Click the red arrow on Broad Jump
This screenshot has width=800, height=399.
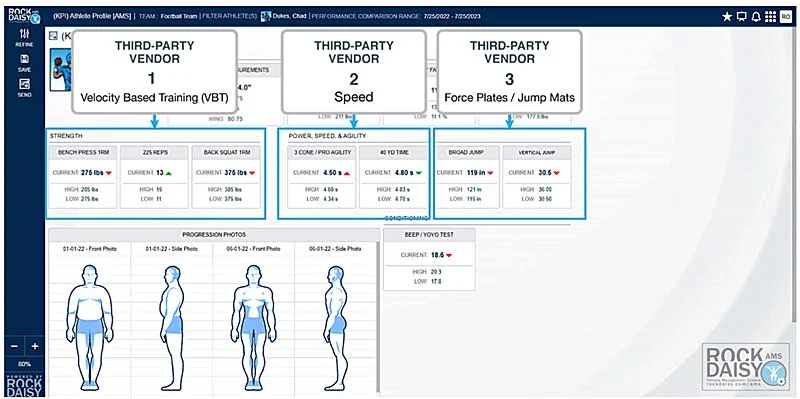(490, 173)
